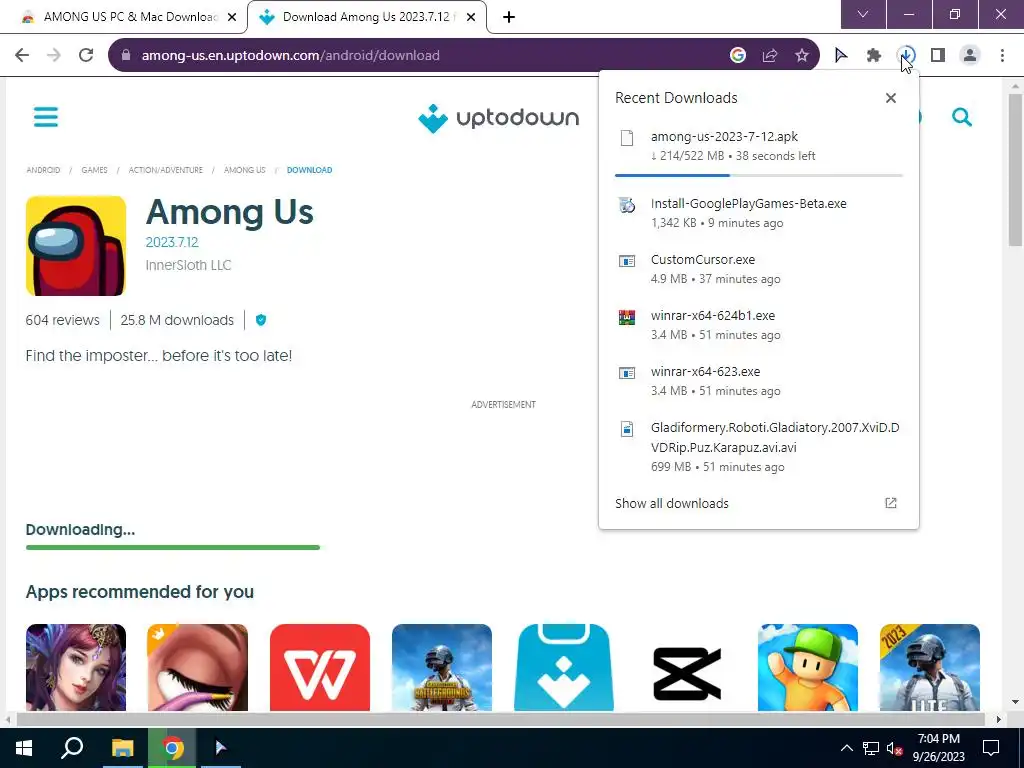Open Chrome three-dot menu
The image size is (1024, 768).
1002,56
